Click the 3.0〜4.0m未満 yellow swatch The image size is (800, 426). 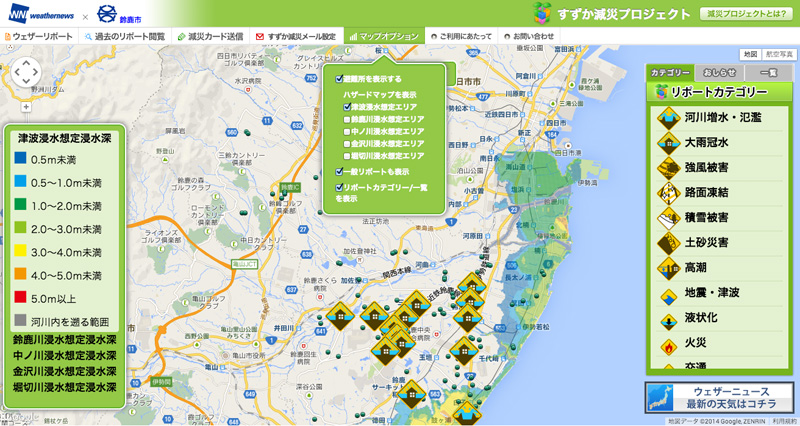21,250
